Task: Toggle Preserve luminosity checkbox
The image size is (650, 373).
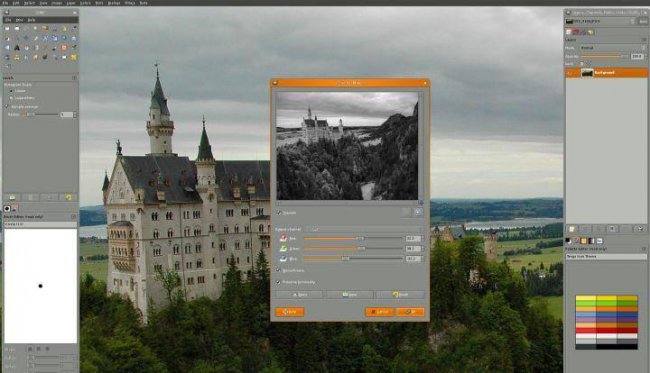Action: (278, 282)
